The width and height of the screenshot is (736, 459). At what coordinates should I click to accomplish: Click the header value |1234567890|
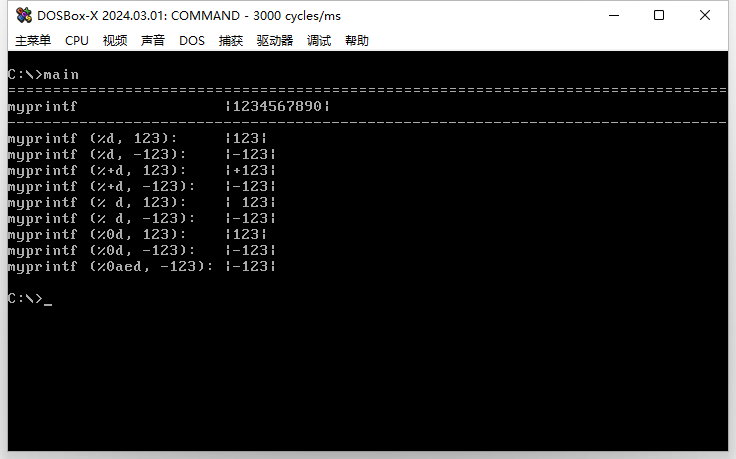[277, 107]
